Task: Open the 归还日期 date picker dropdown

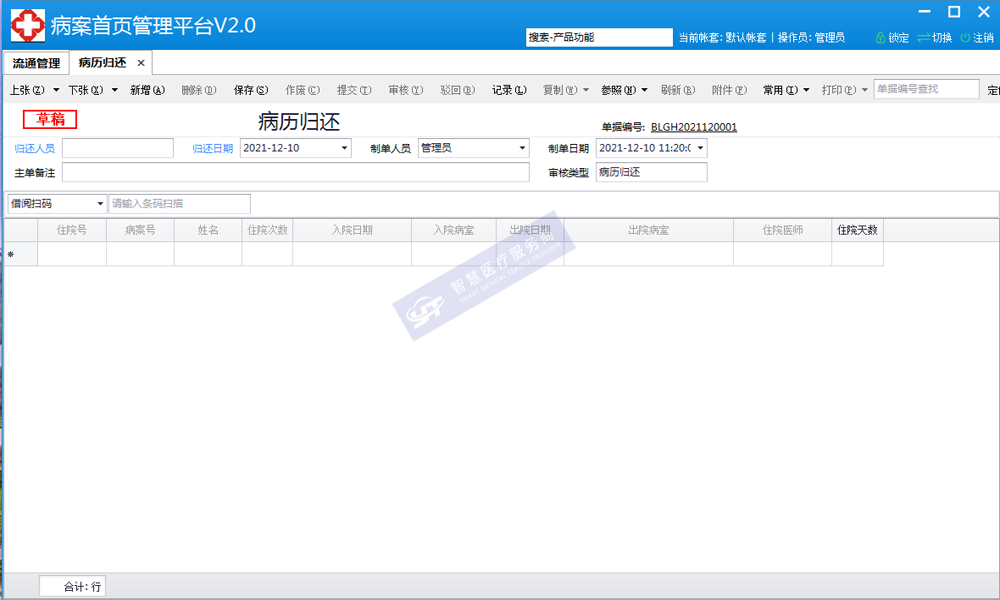Action: point(345,148)
